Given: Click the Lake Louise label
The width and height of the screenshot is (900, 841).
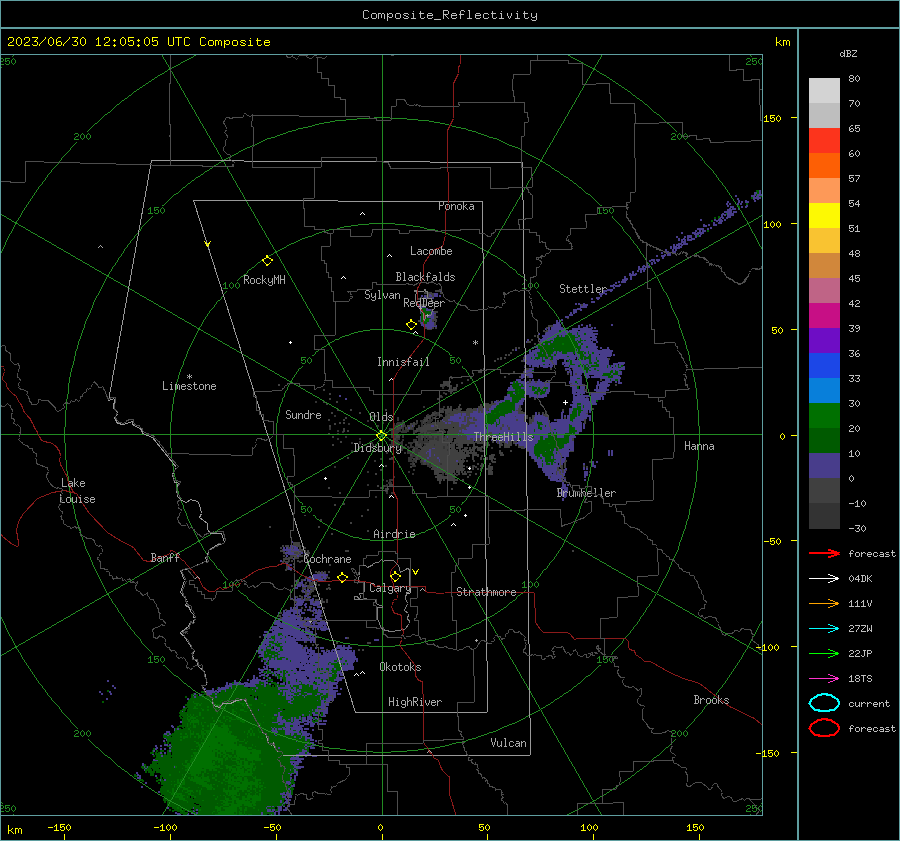Looking at the screenshot, I should coord(77,491).
